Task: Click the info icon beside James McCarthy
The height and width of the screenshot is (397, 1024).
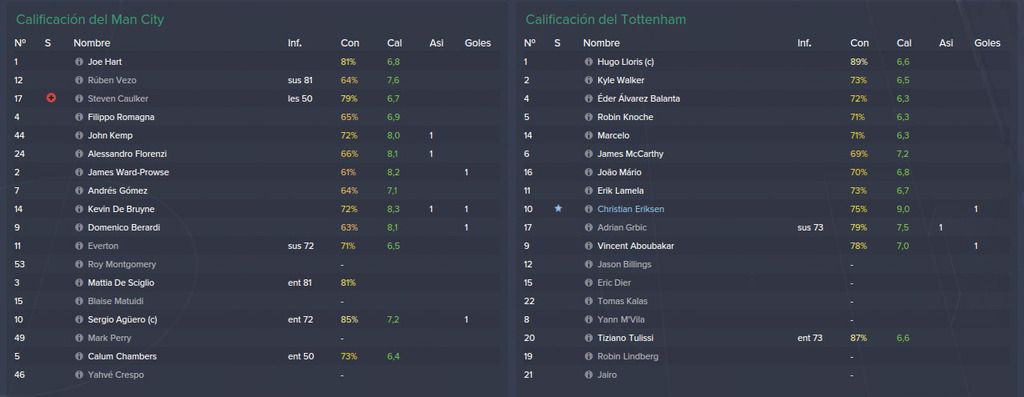Action: coord(588,154)
